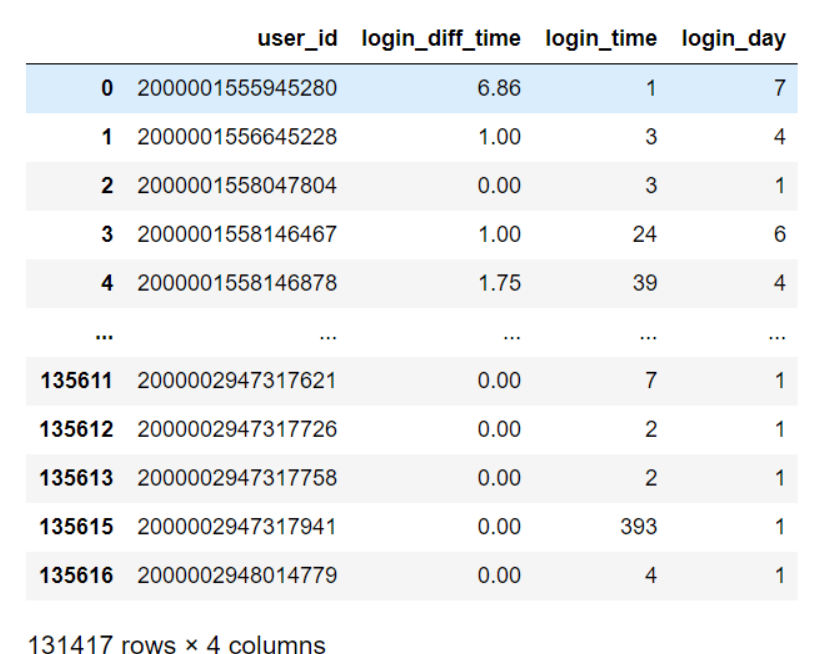This screenshot has height=654, width=824.
Task: Click login_diff_time 0.00 in row 2
Action: point(499,186)
